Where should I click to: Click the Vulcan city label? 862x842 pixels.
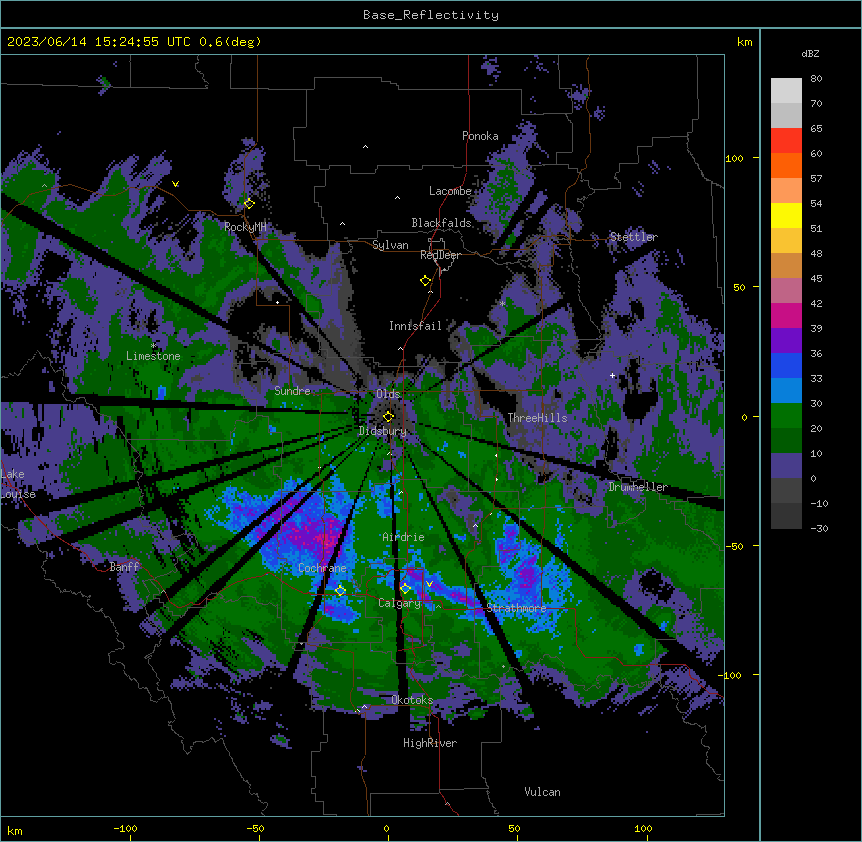pyautogui.click(x=543, y=792)
